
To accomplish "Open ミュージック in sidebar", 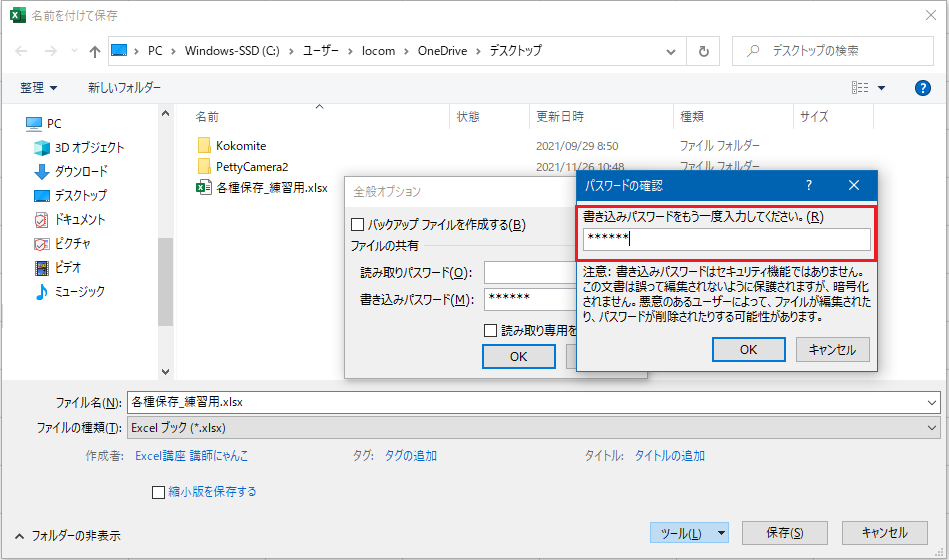I will coord(70,291).
